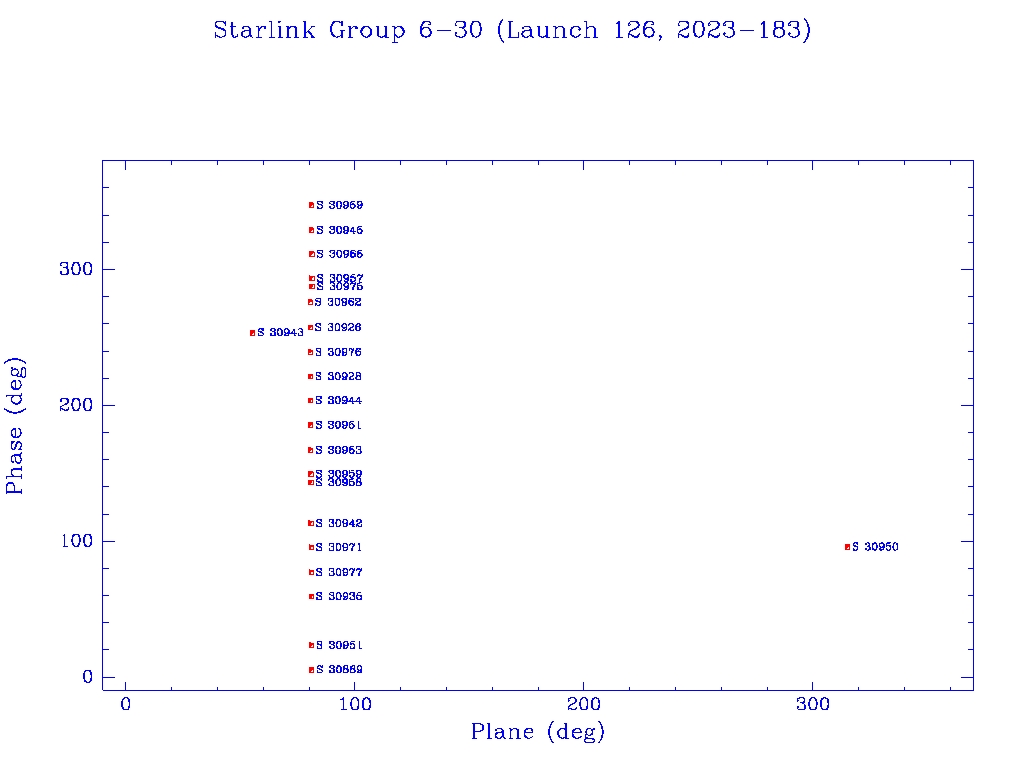
Task: Select the 'S 30976' satellite label
Action: point(338,352)
